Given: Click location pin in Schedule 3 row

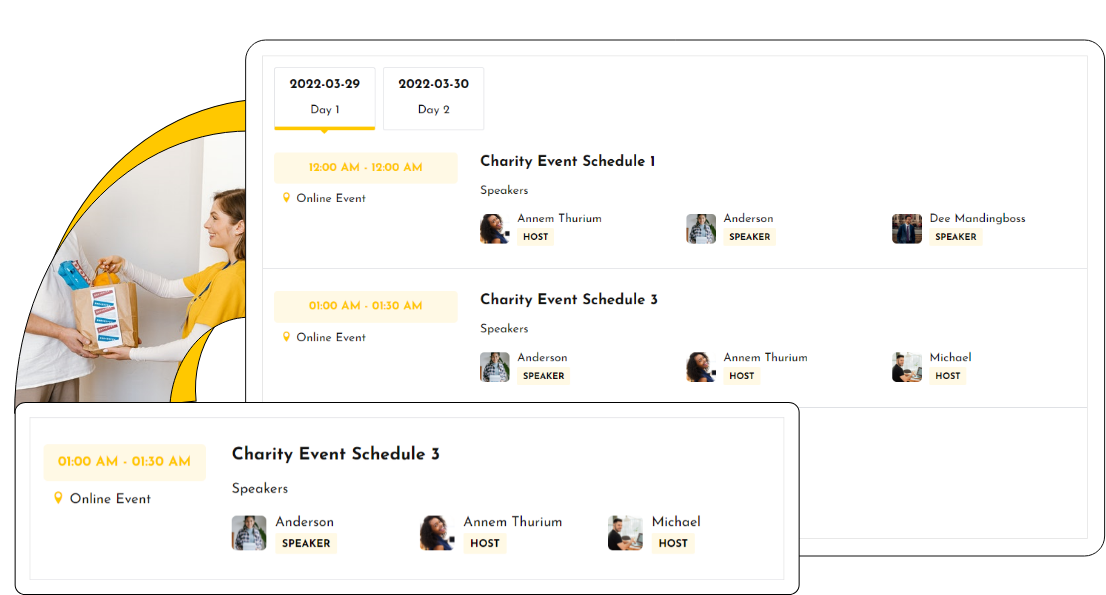Looking at the screenshot, I should 287,337.
